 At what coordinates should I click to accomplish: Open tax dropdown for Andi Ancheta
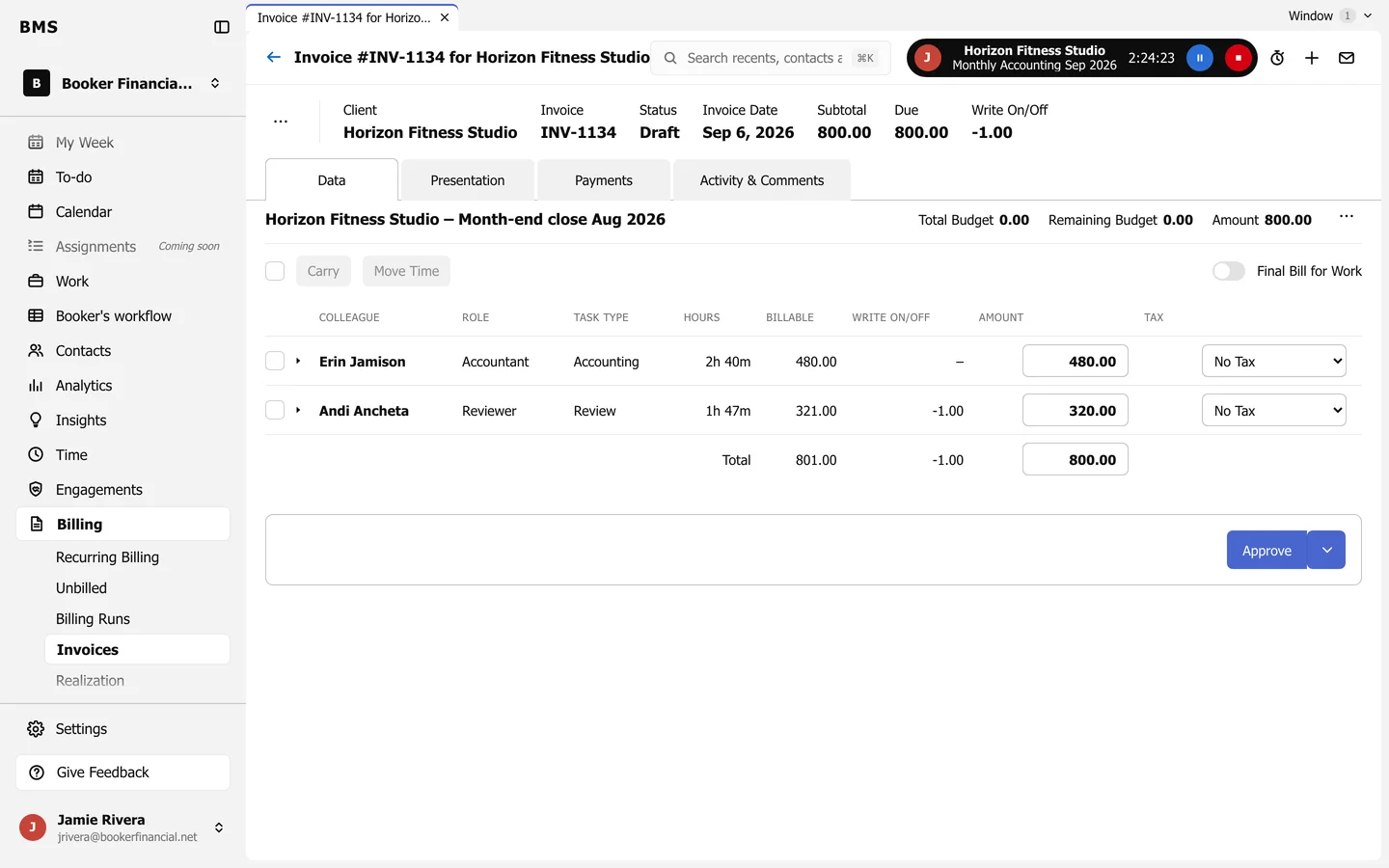click(1273, 410)
